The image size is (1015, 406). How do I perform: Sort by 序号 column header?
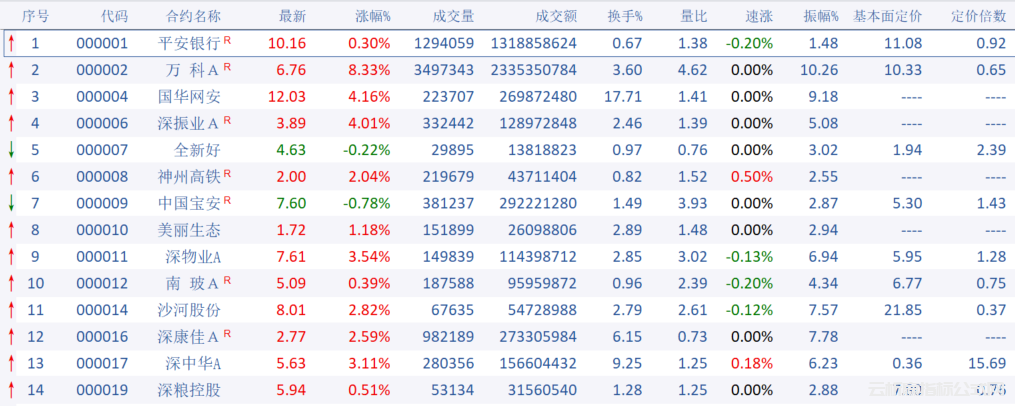[35, 16]
